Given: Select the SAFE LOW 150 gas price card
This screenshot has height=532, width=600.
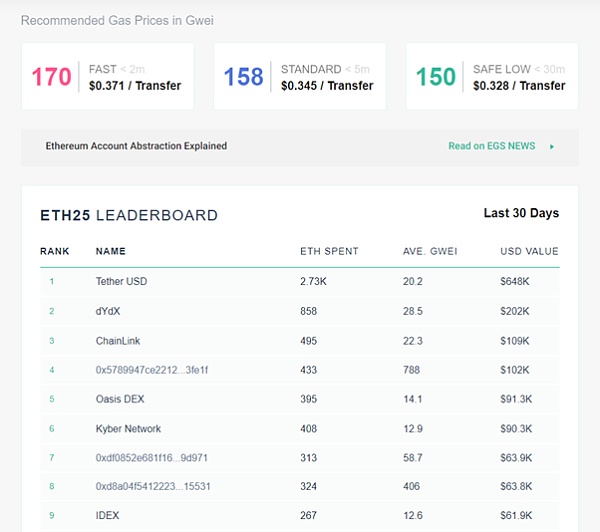Looking at the screenshot, I should (492, 77).
